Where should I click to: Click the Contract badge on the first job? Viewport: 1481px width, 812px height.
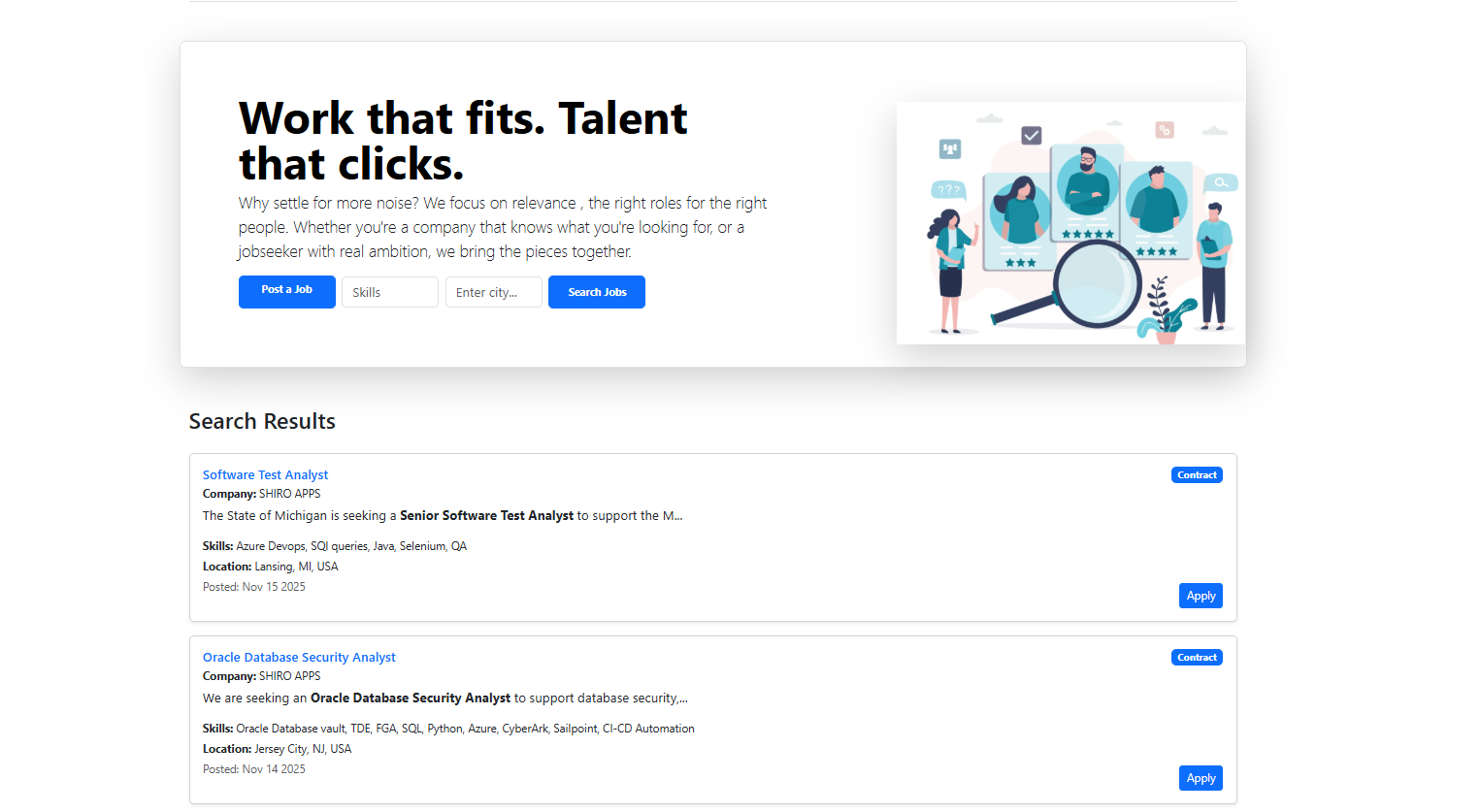click(x=1197, y=474)
